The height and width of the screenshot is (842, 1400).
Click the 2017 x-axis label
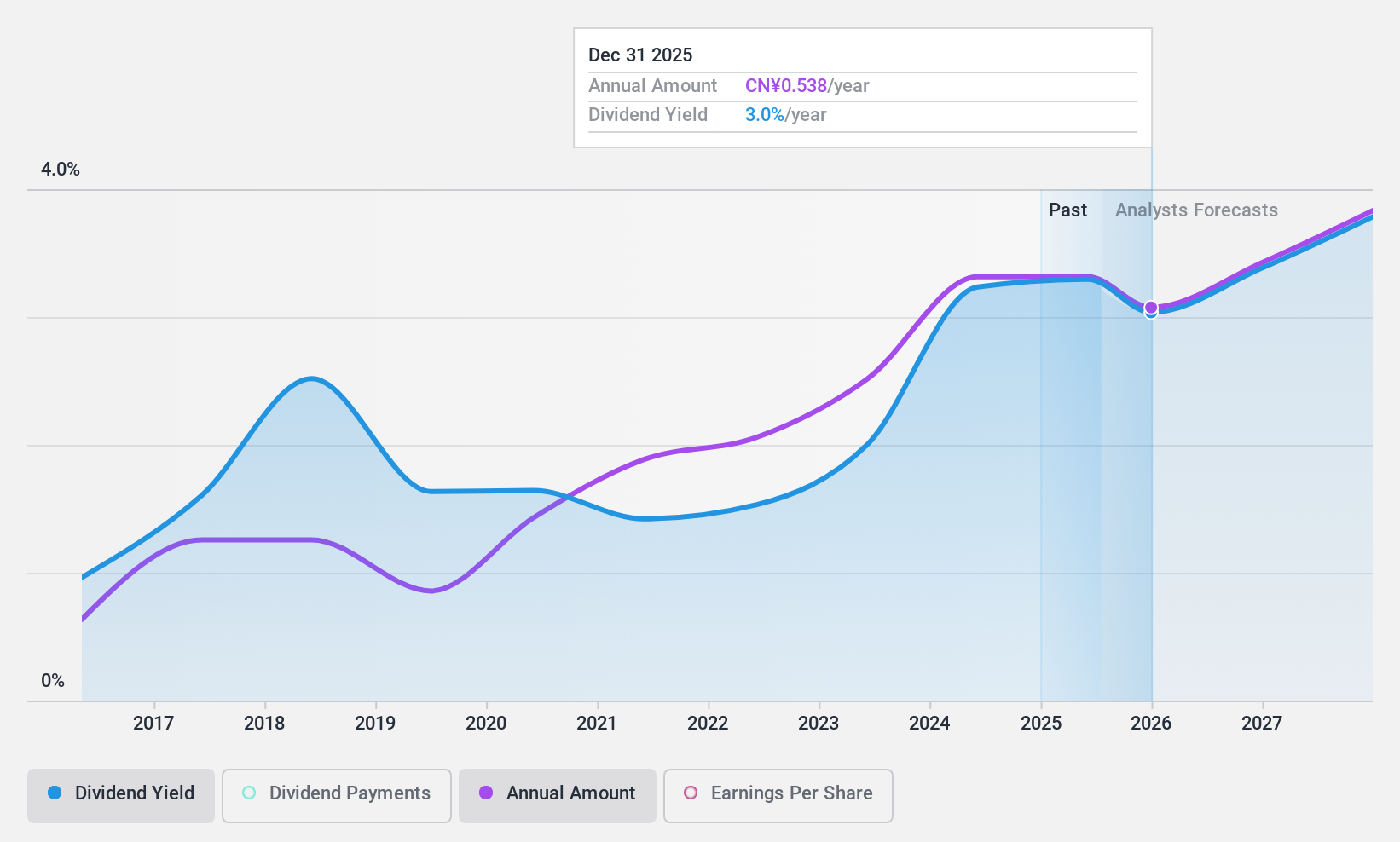pos(153,724)
